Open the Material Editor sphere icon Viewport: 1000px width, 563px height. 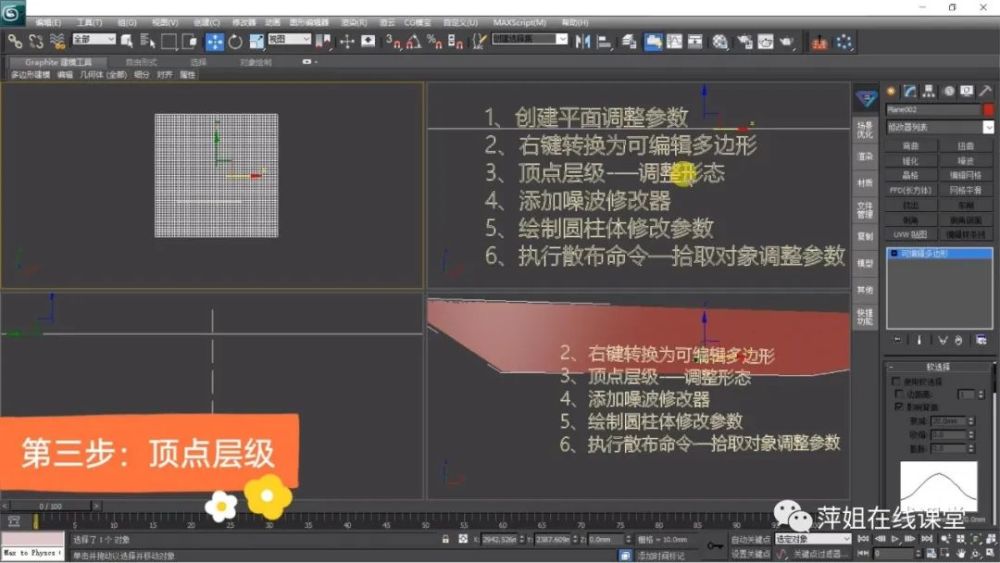pos(721,42)
